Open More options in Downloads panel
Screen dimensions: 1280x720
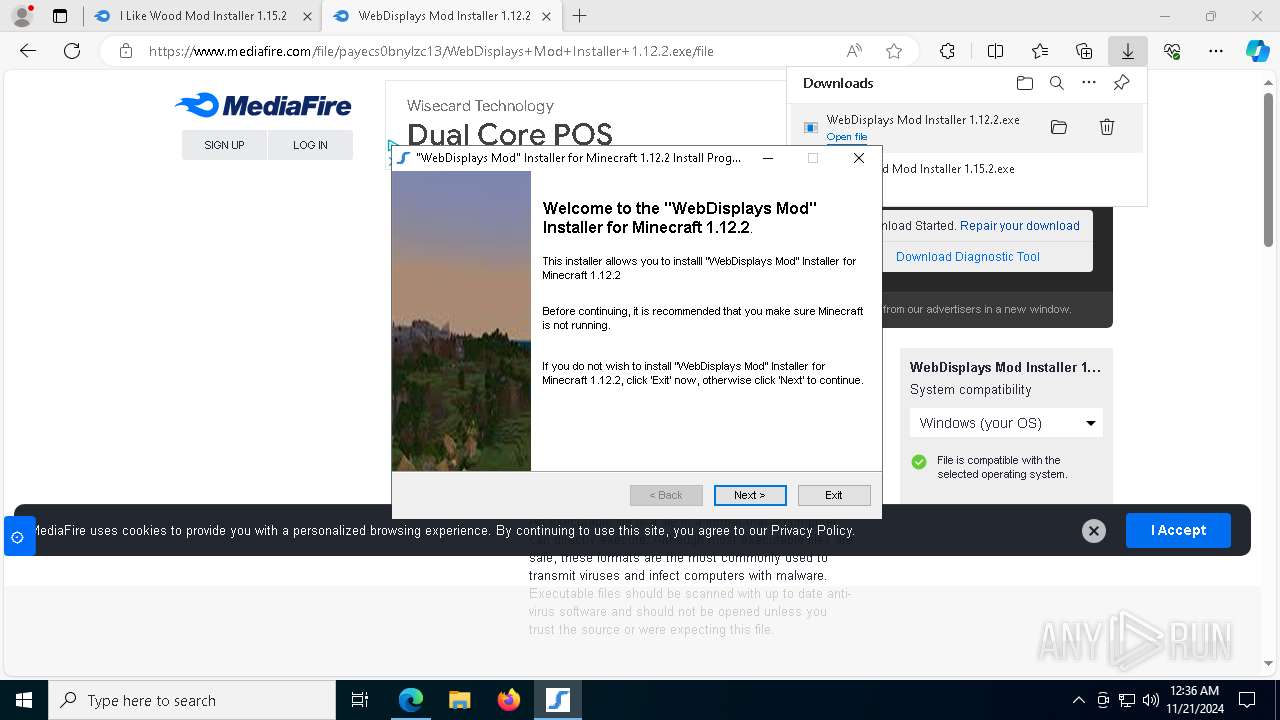tap(1089, 83)
